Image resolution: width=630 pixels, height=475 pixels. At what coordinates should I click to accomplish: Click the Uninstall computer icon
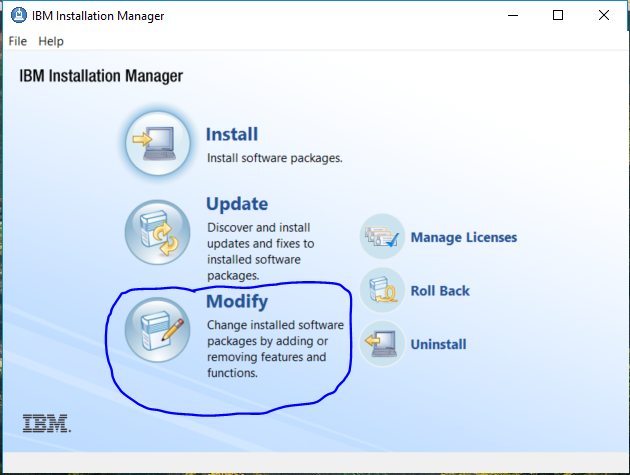coord(382,344)
